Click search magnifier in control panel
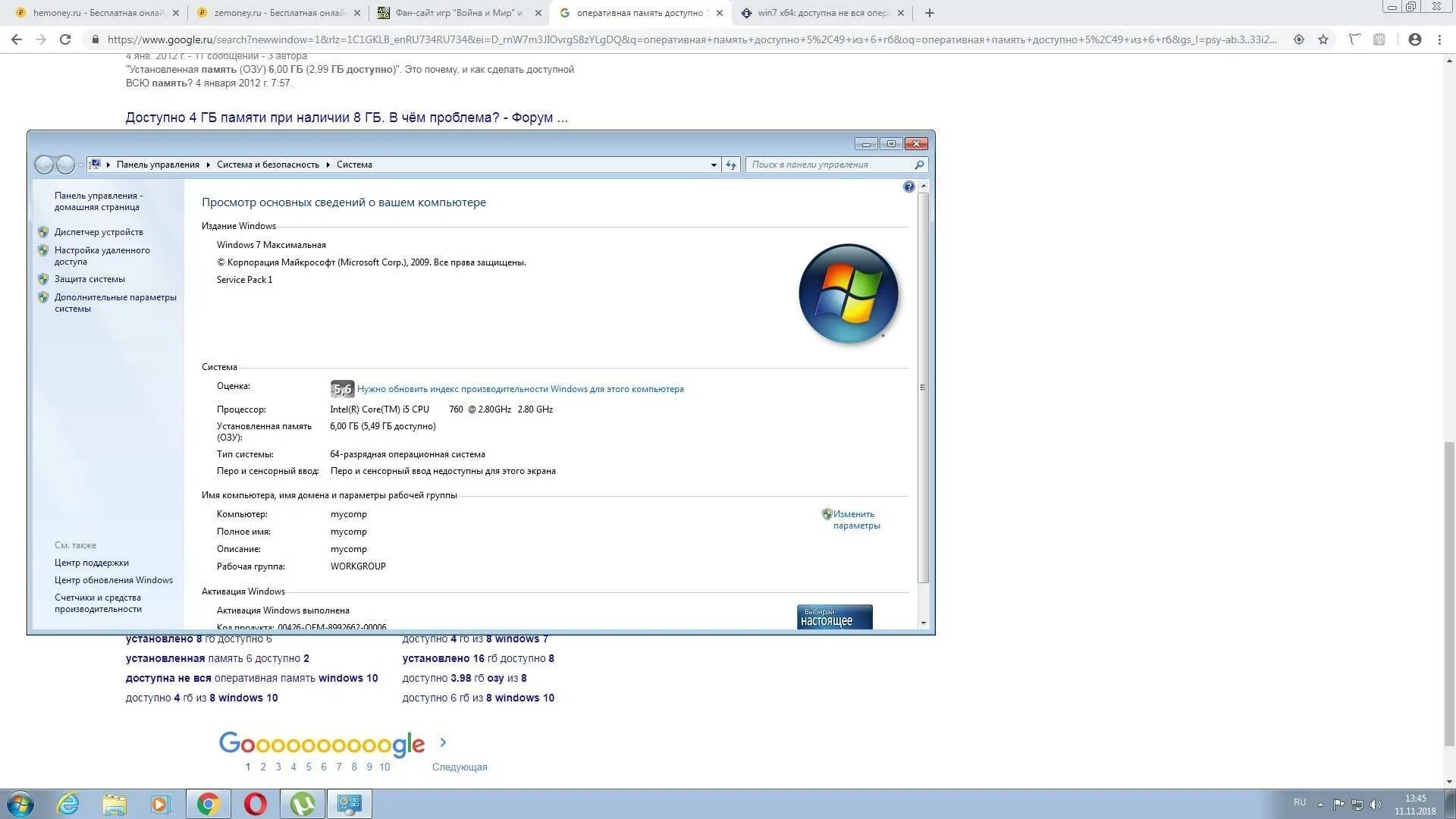 tap(919, 165)
